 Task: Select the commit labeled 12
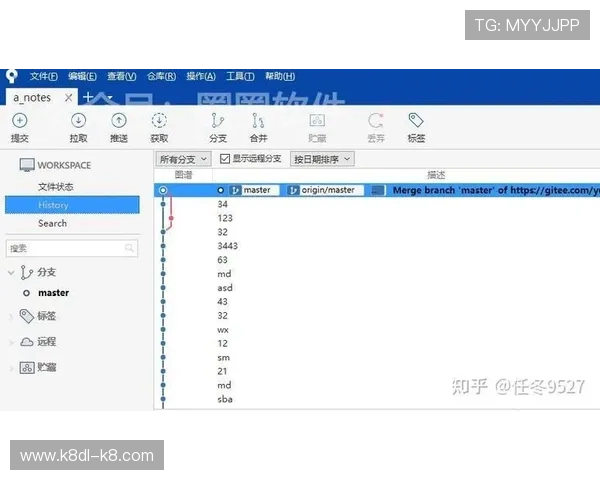click(223, 343)
